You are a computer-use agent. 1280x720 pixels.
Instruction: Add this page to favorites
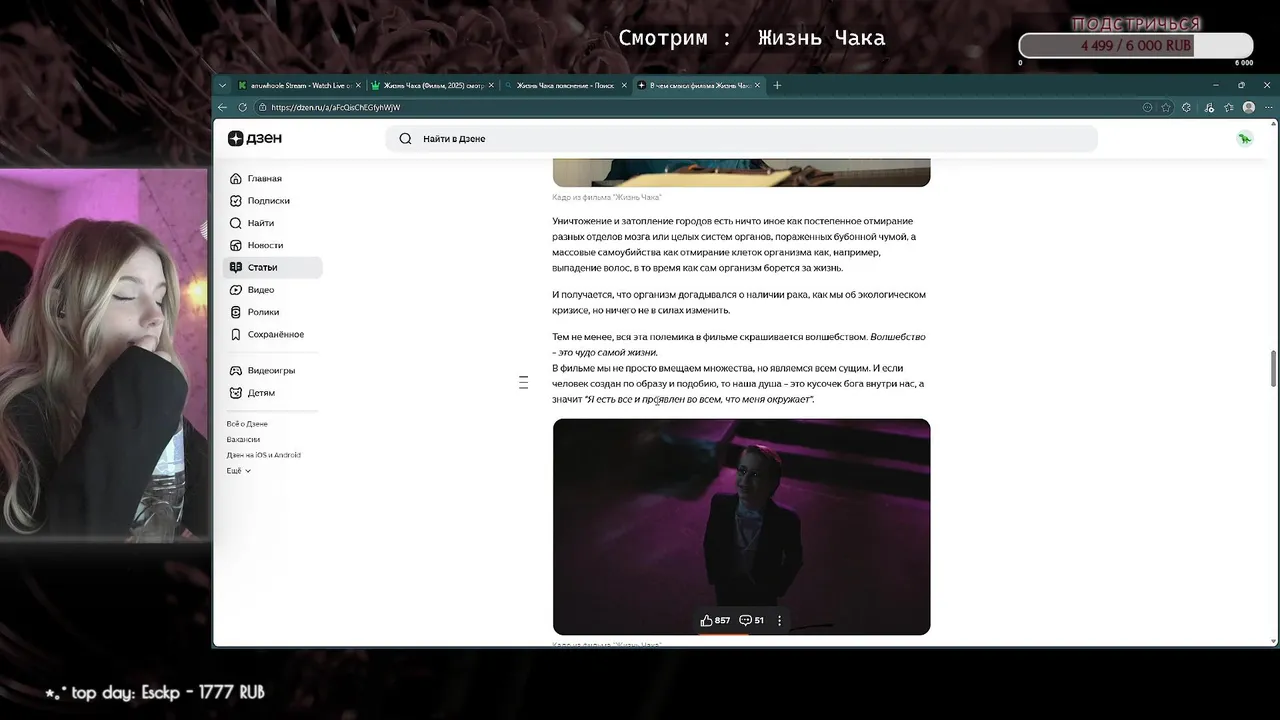[x=1166, y=107]
